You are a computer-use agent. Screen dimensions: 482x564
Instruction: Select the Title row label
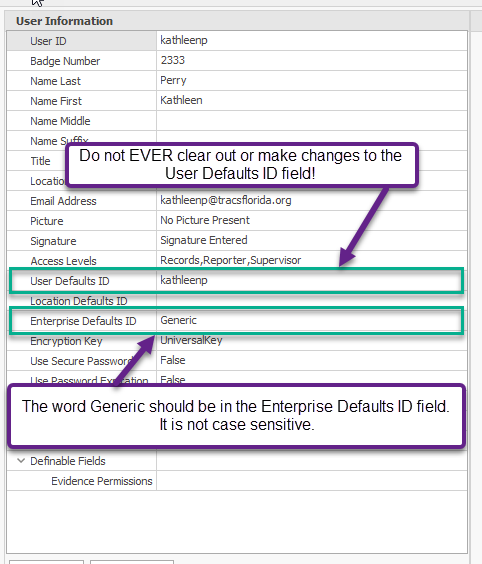click(40, 161)
